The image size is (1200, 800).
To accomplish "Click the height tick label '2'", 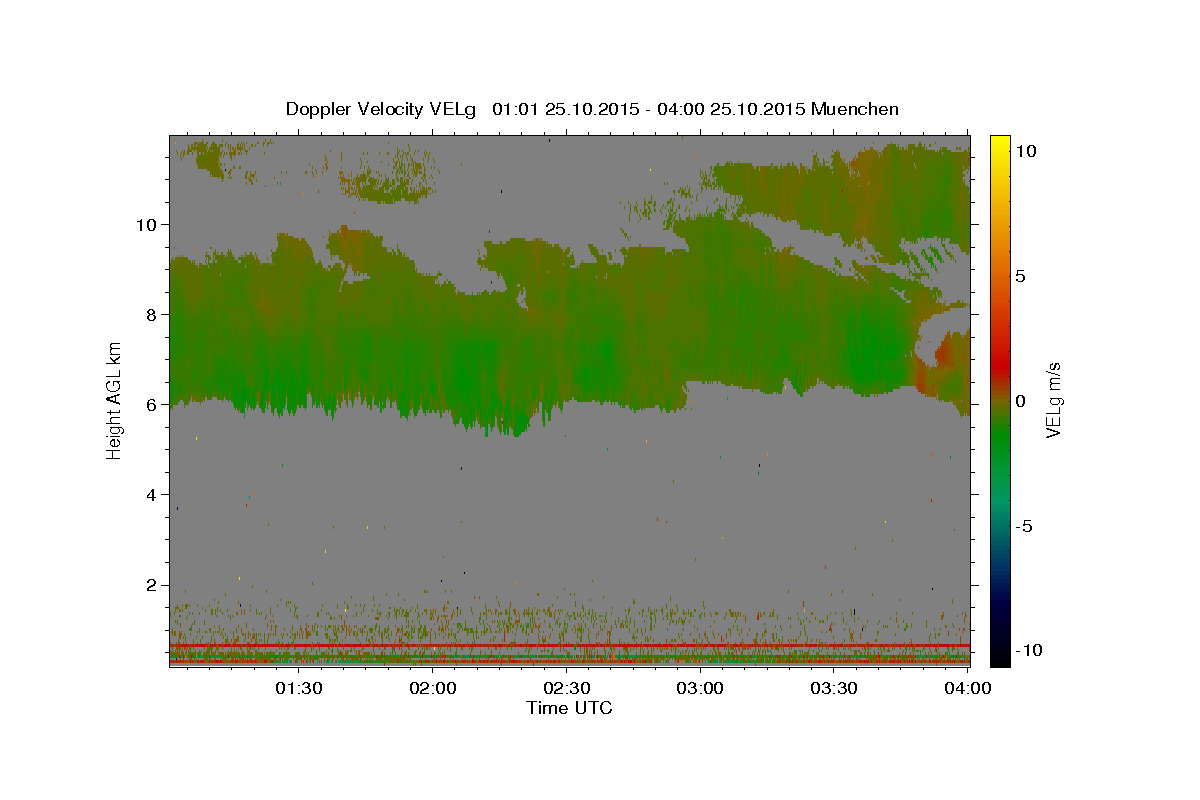I will coord(149,585).
